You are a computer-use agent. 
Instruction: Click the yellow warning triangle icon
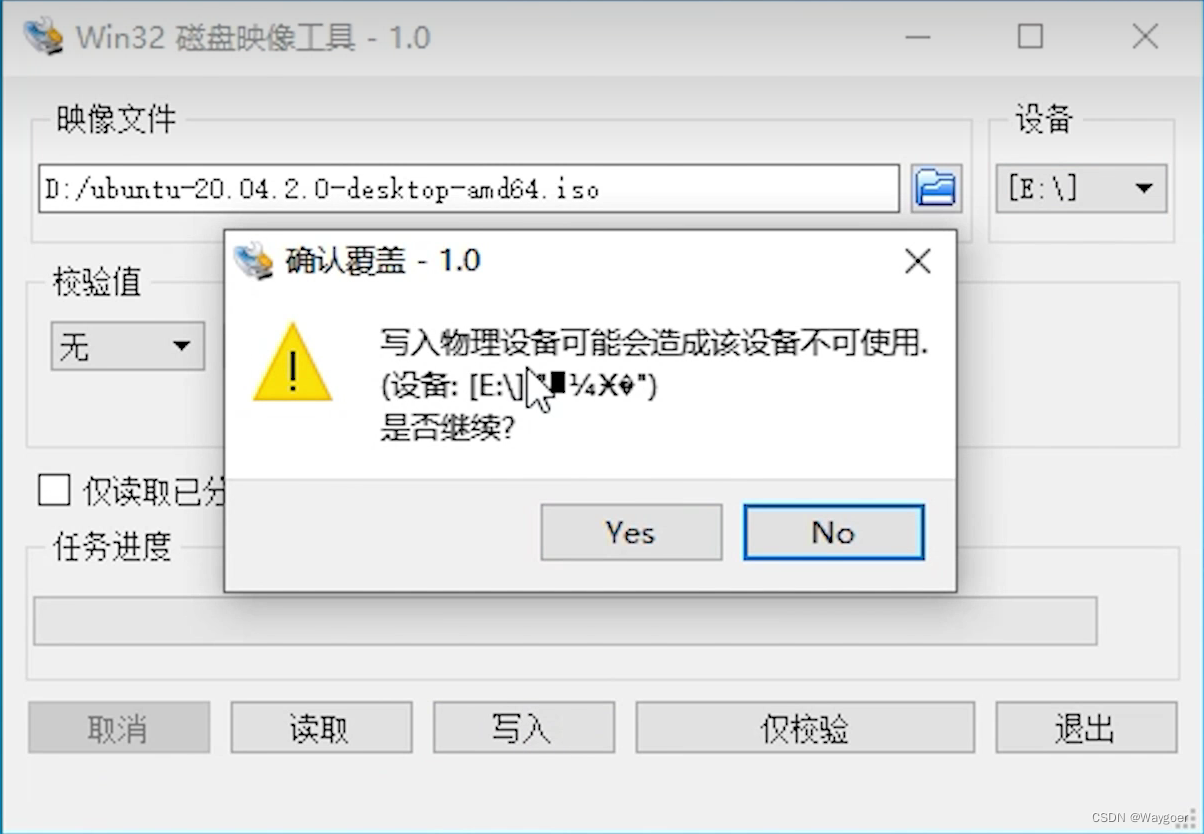(292, 362)
